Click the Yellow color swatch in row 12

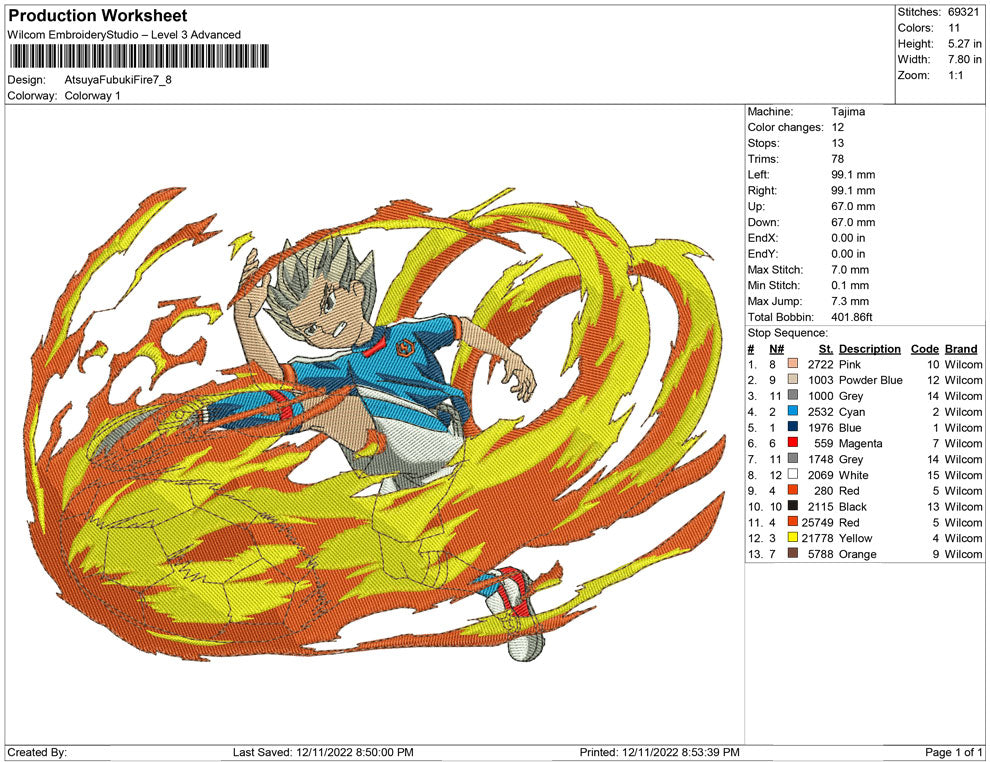click(x=792, y=538)
